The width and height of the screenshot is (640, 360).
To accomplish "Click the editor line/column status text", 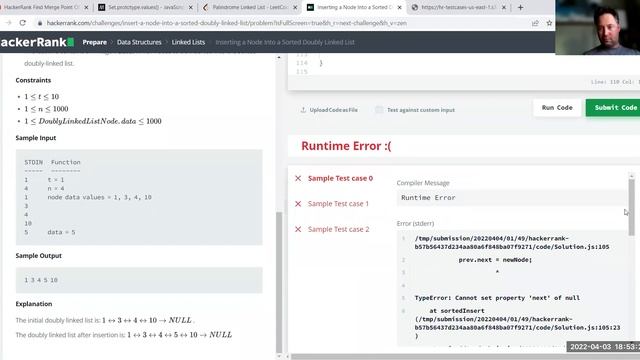I will (x=615, y=82).
